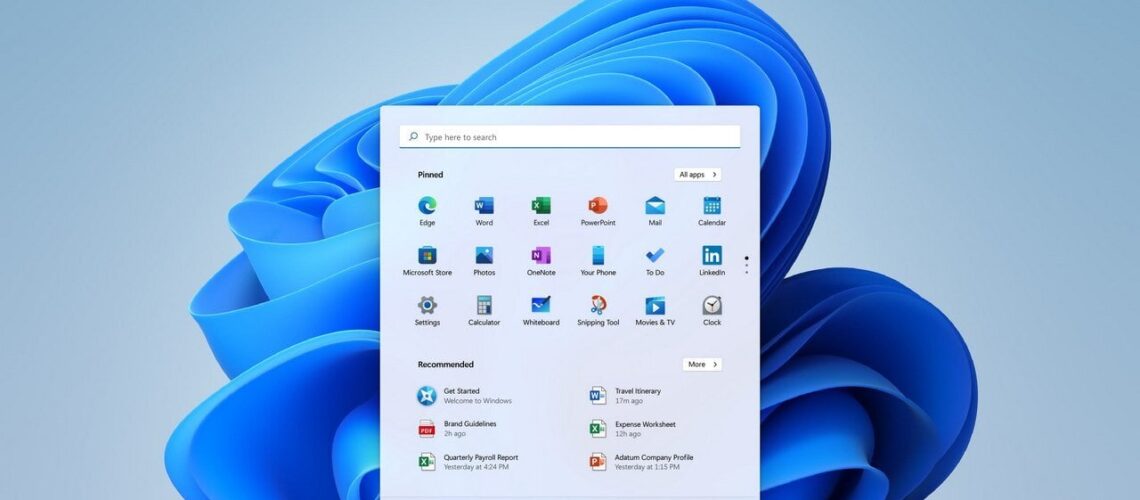Open Microsoft Store icon
This screenshot has width=1140, height=500.
(x=427, y=256)
